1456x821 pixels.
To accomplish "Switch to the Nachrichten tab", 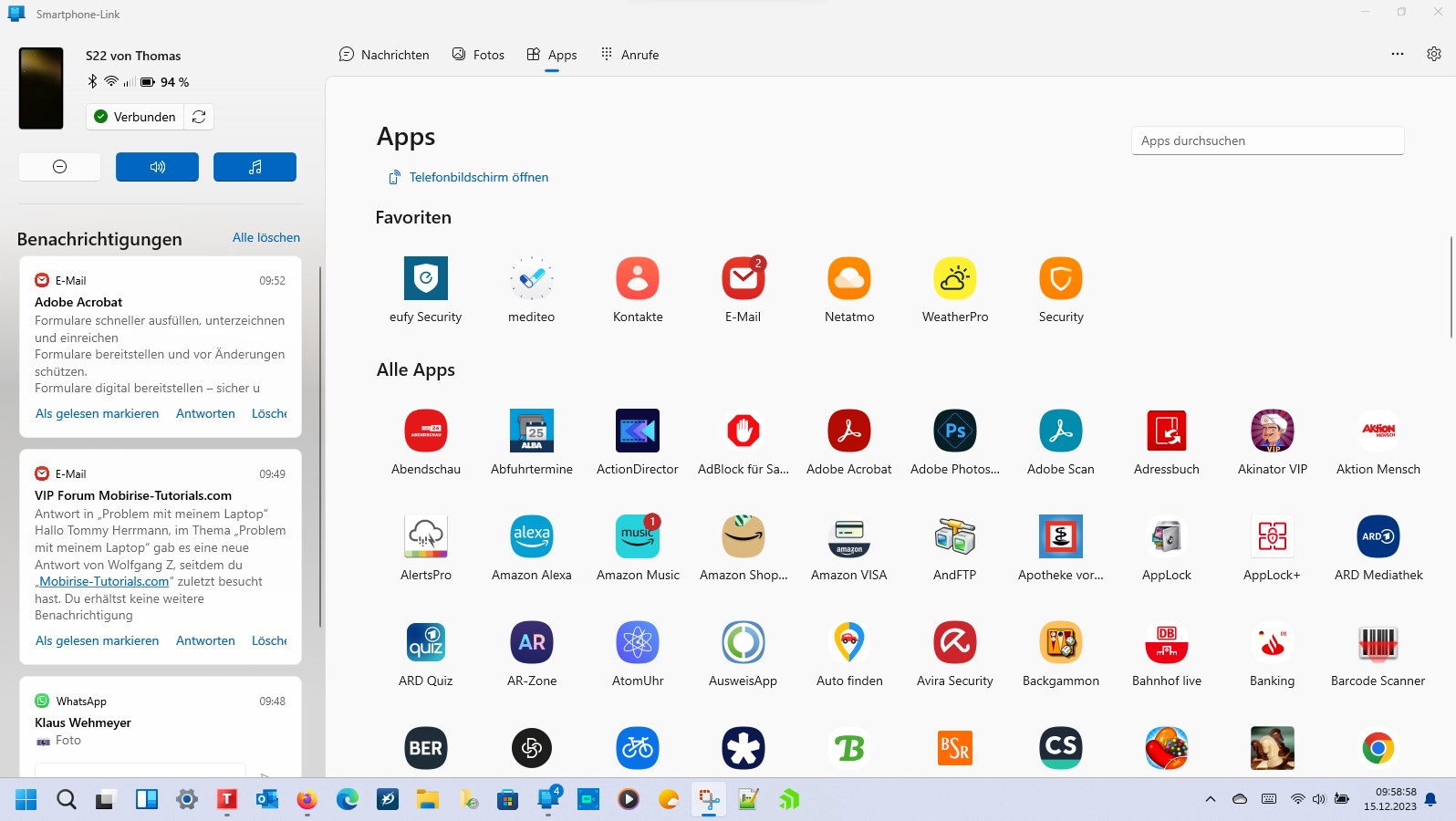I will [384, 55].
